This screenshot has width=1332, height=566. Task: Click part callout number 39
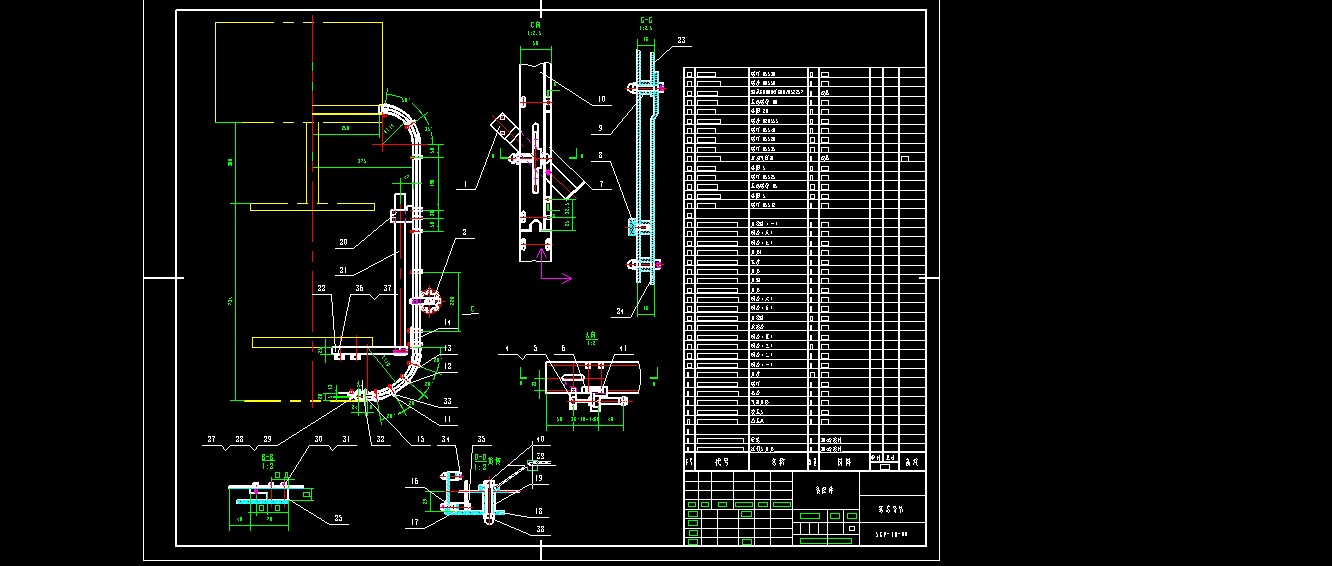(541, 456)
